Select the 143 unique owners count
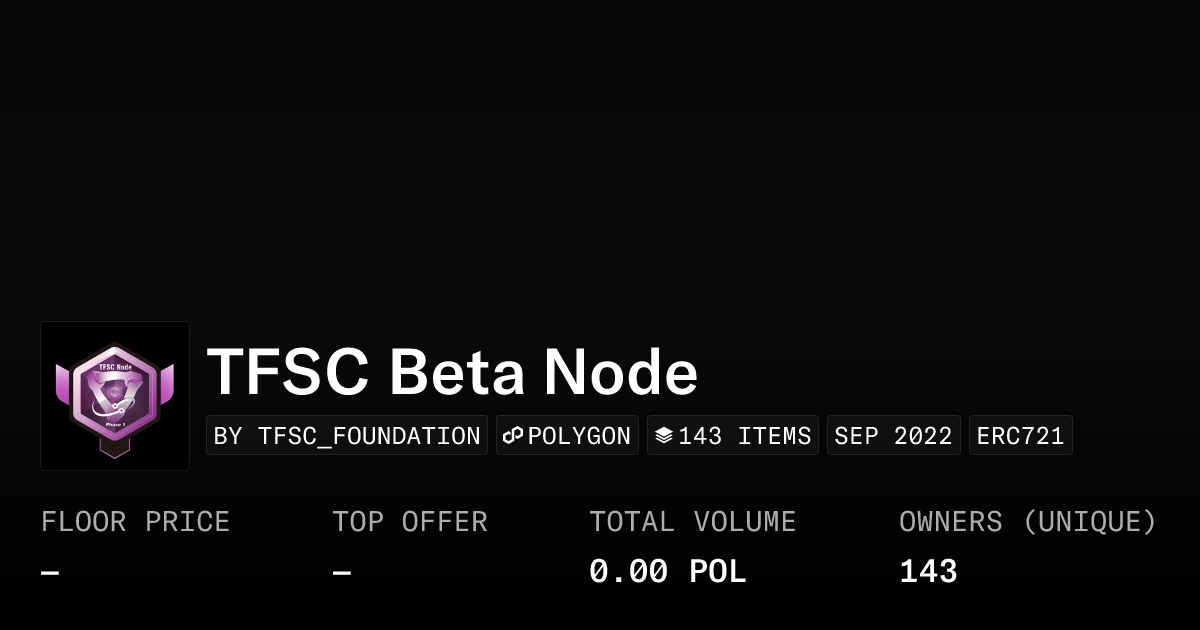This screenshot has width=1200, height=630. coord(928,572)
